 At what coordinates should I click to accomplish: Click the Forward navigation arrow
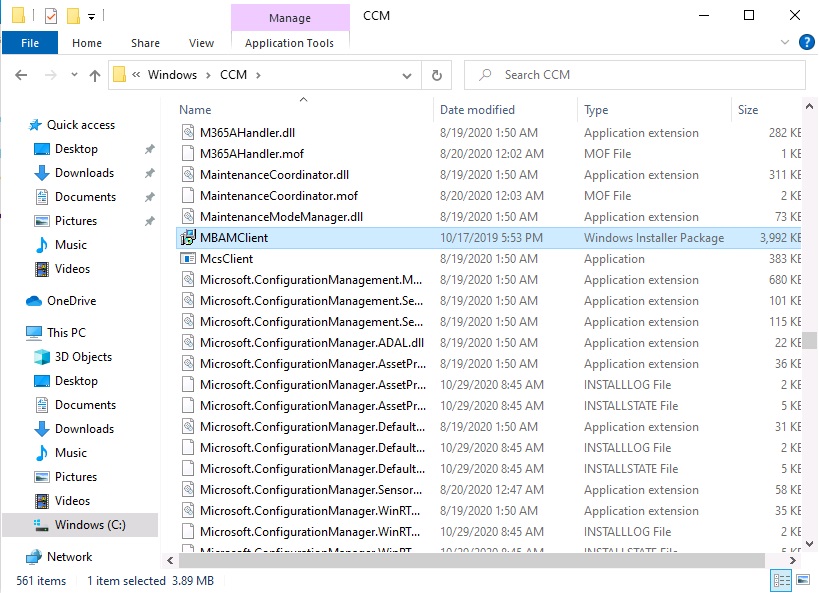coord(51,75)
